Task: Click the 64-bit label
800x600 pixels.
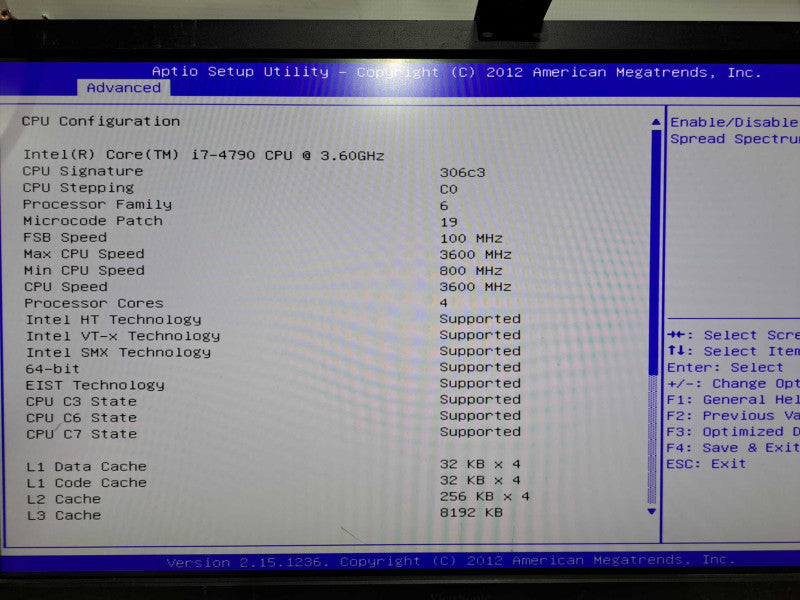Action: pyautogui.click(x=53, y=368)
